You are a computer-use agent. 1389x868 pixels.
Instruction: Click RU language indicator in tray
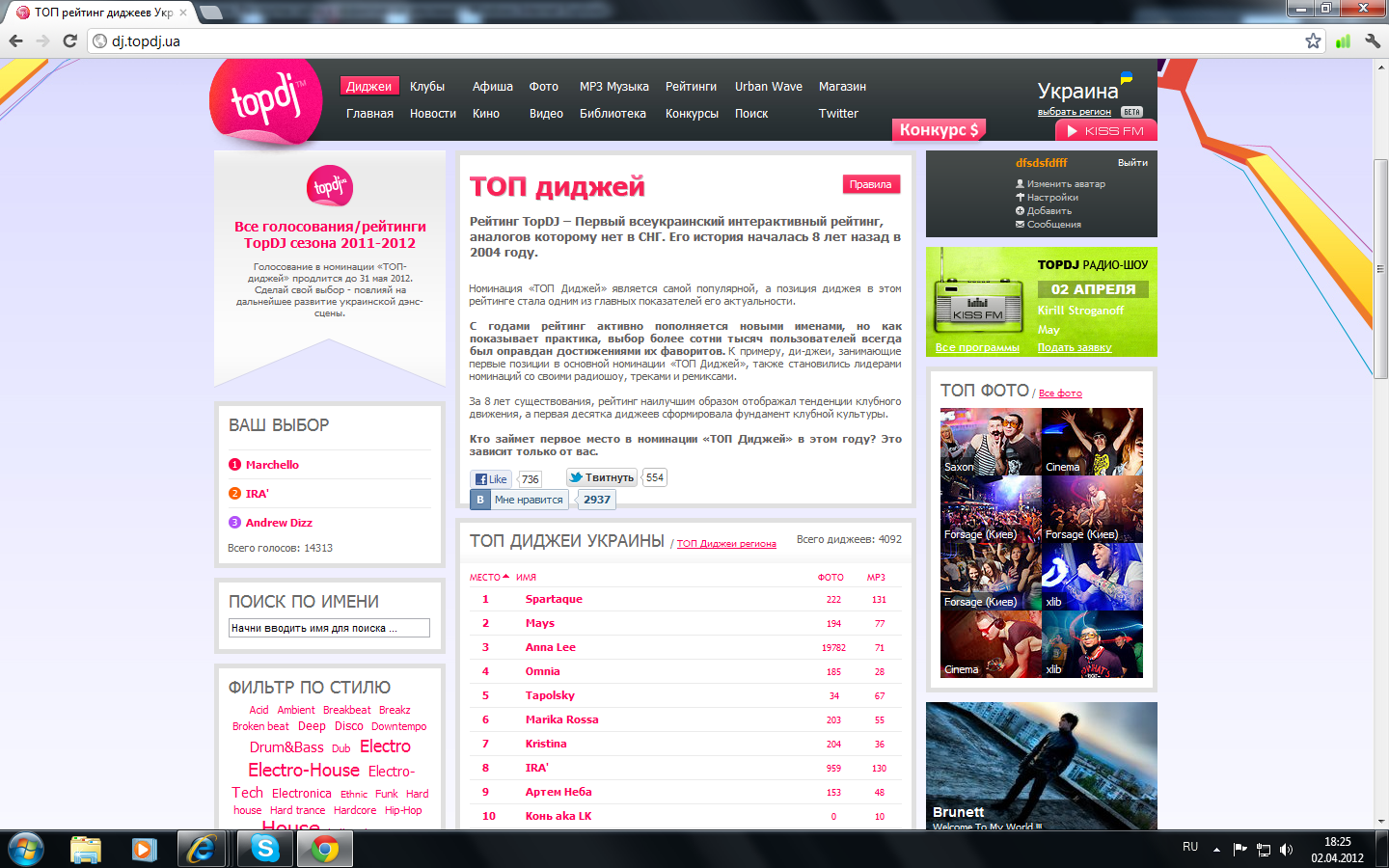point(1190,847)
